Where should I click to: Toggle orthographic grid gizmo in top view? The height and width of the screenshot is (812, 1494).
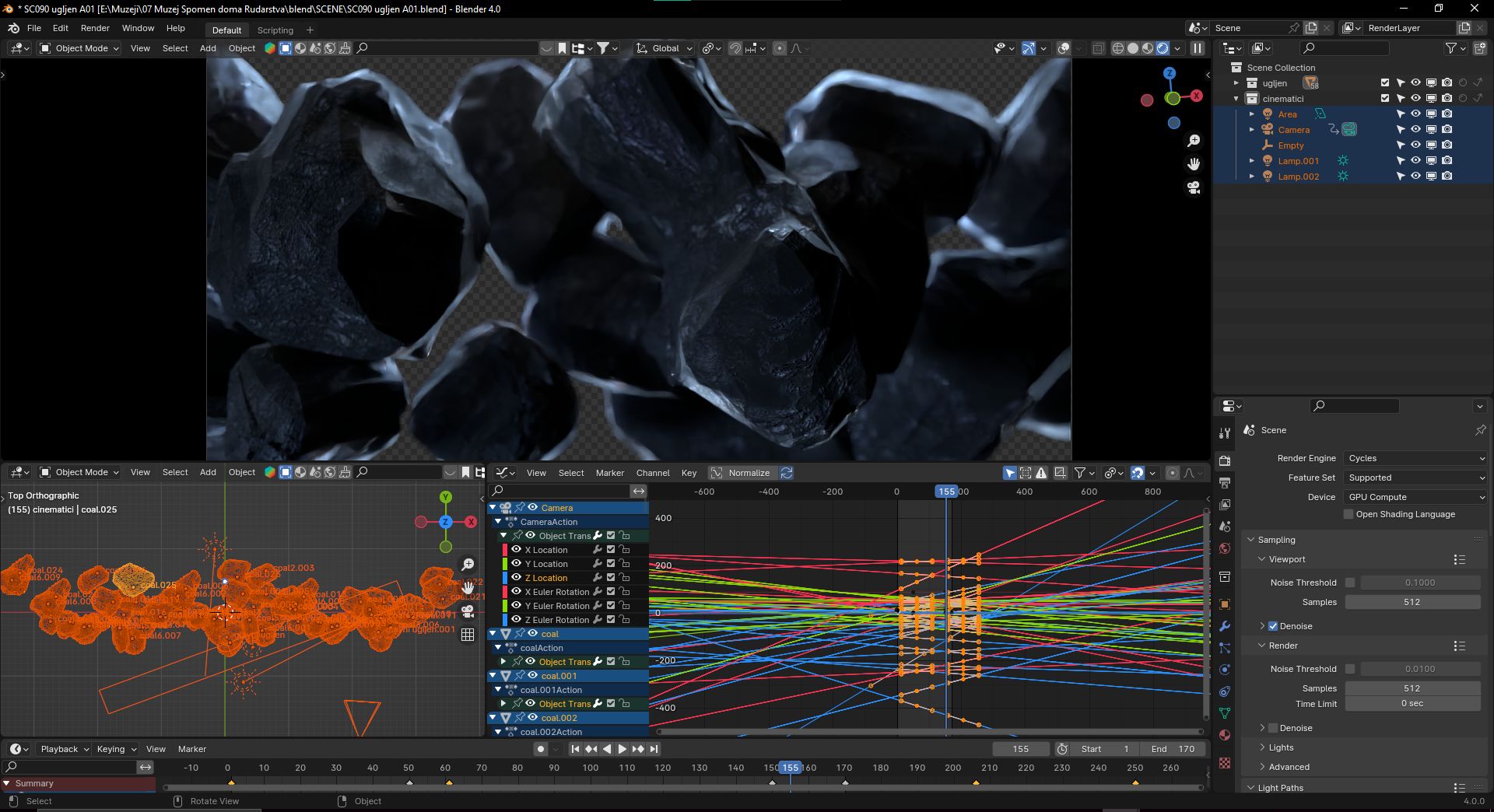coord(468,635)
